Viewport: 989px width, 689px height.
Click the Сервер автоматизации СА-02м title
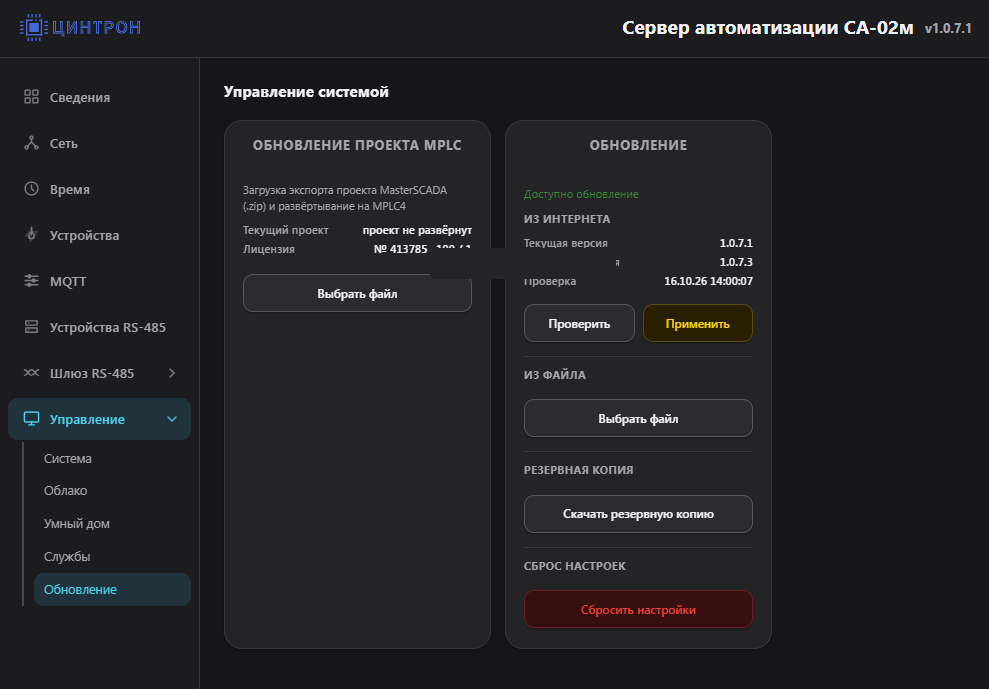tap(768, 28)
